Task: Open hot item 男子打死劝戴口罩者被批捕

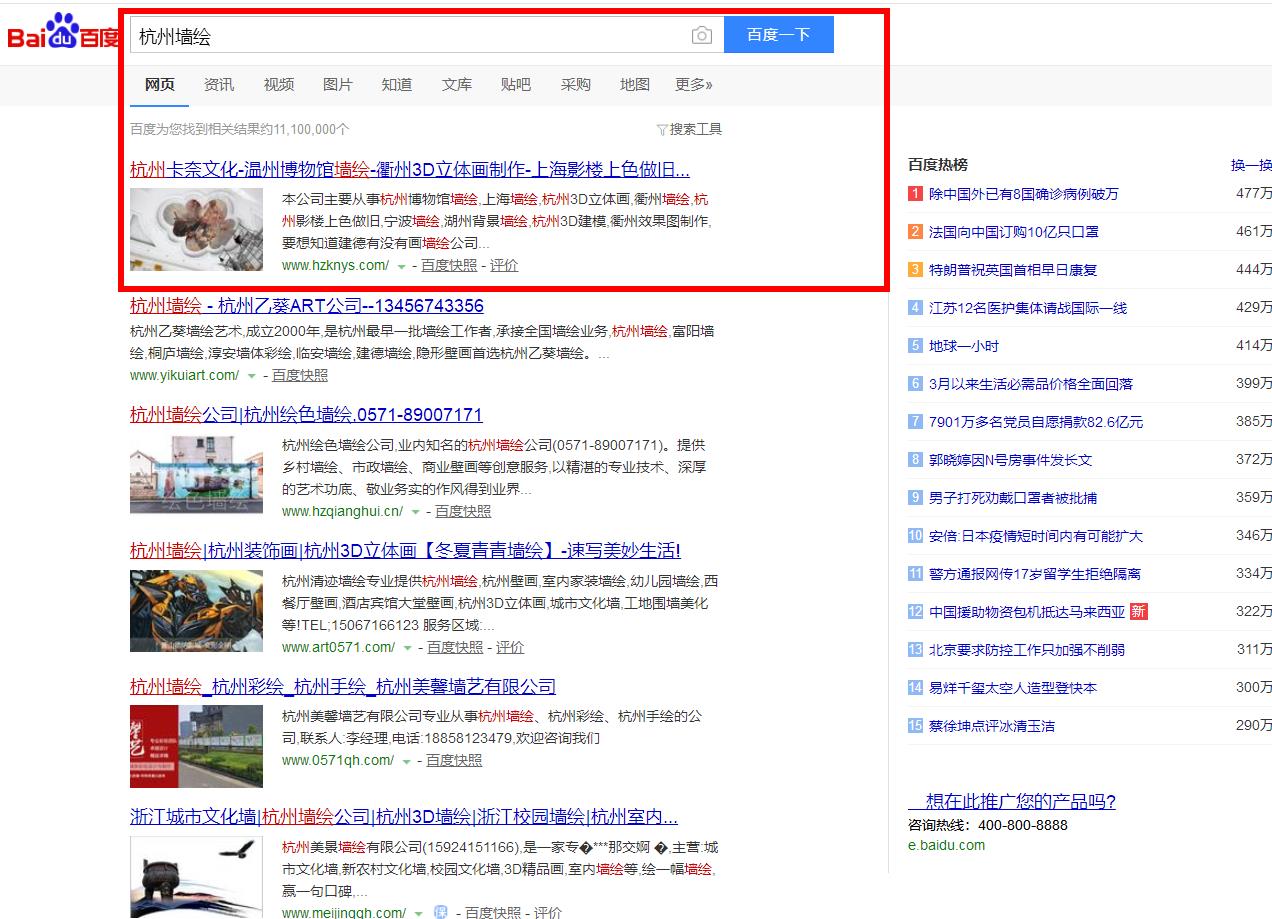Action: (x=1013, y=498)
